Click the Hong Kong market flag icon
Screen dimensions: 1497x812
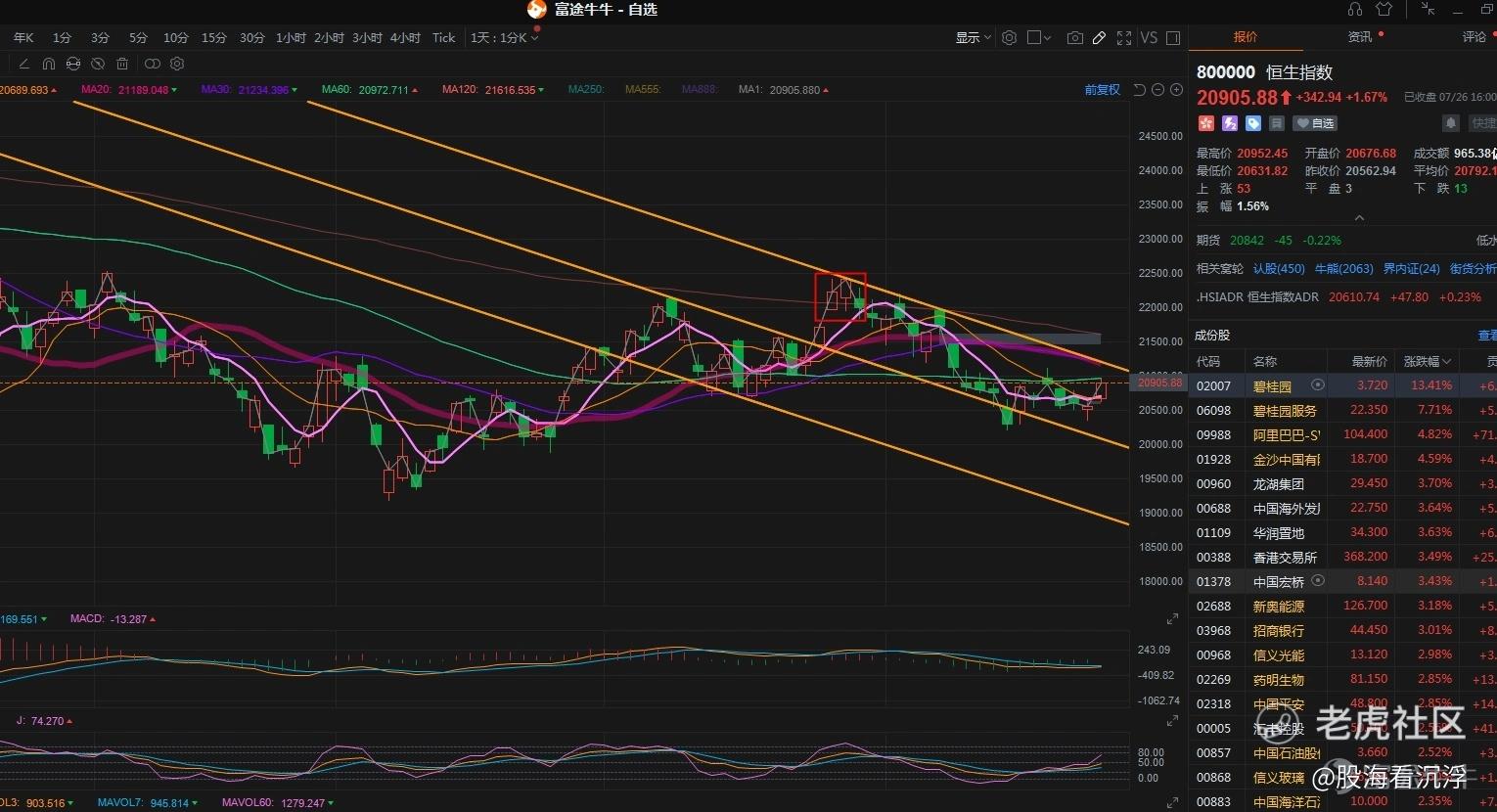click(x=1205, y=123)
